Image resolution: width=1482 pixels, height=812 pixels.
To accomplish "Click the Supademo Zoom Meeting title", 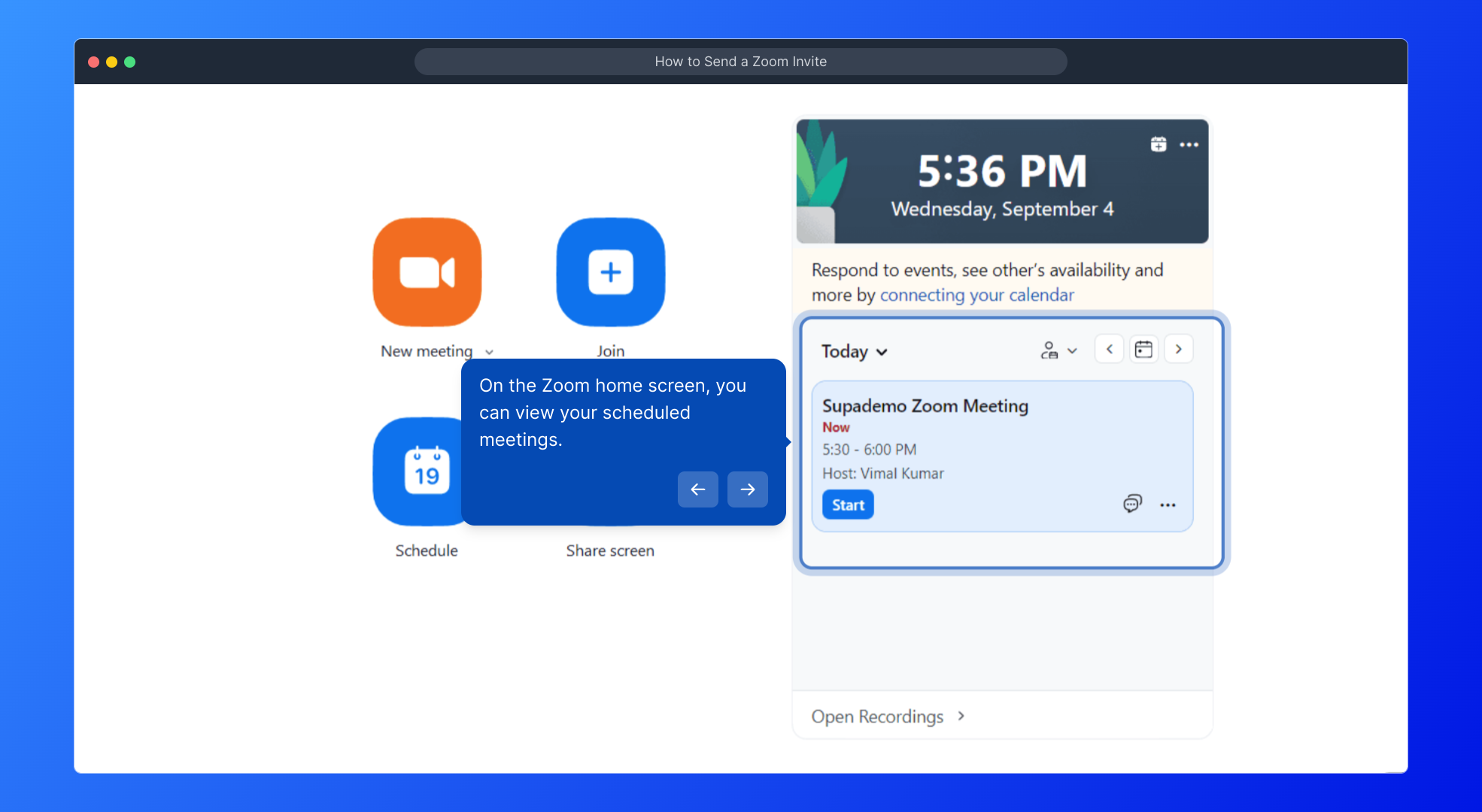I will click(x=925, y=406).
